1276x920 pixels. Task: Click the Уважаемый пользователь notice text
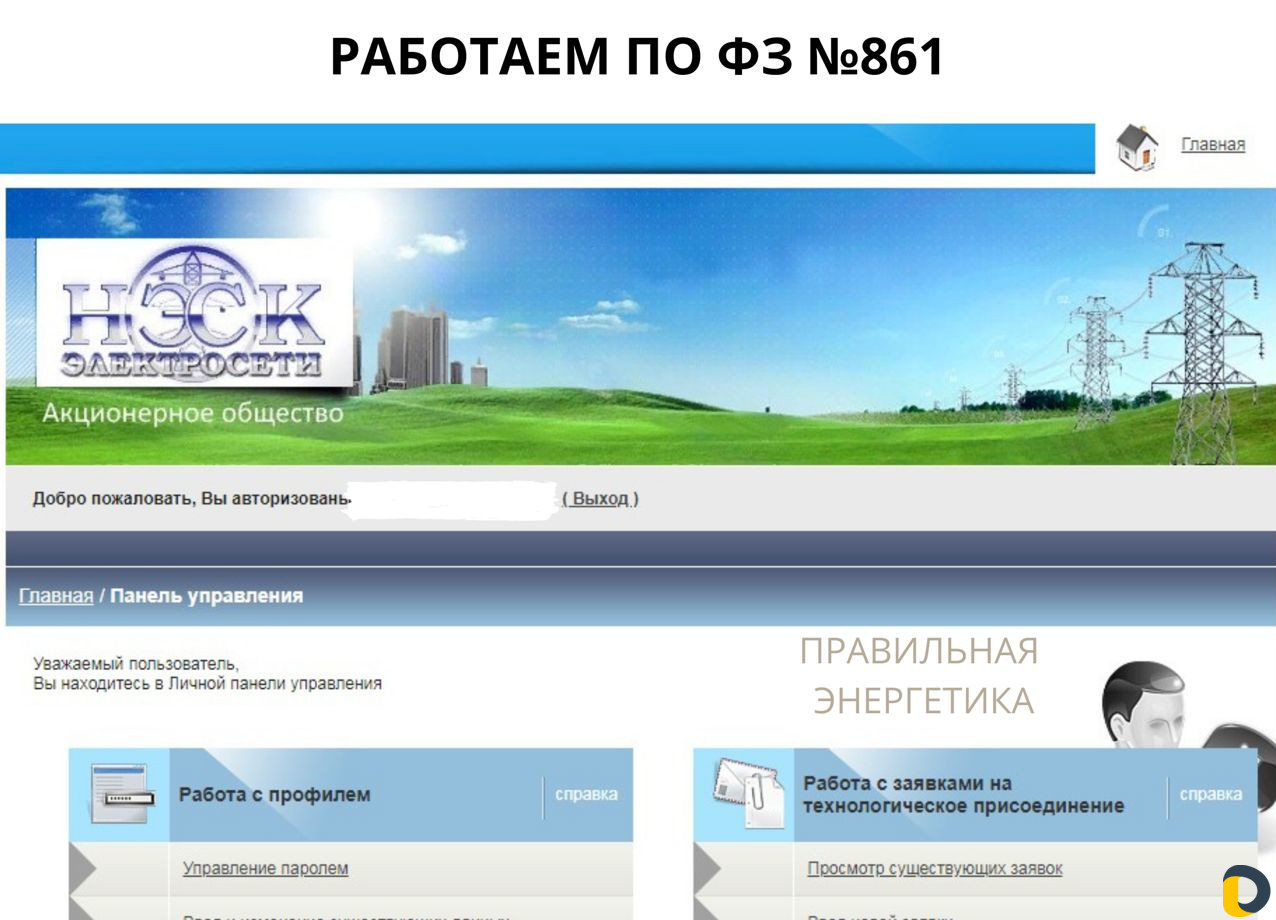pos(207,674)
